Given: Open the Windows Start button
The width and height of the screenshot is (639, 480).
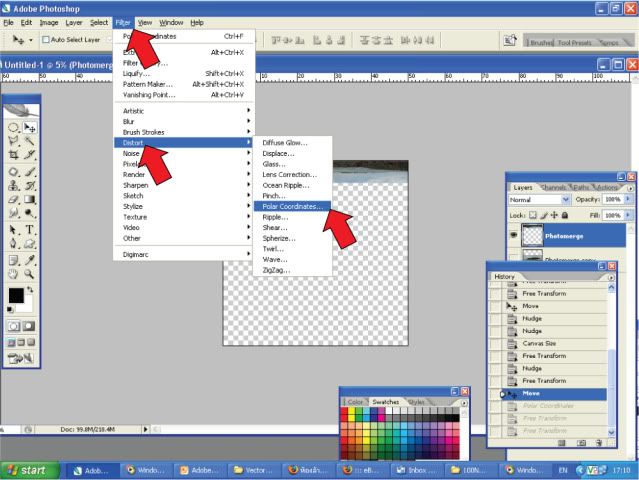Looking at the screenshot, I should (x=29, y=470).
